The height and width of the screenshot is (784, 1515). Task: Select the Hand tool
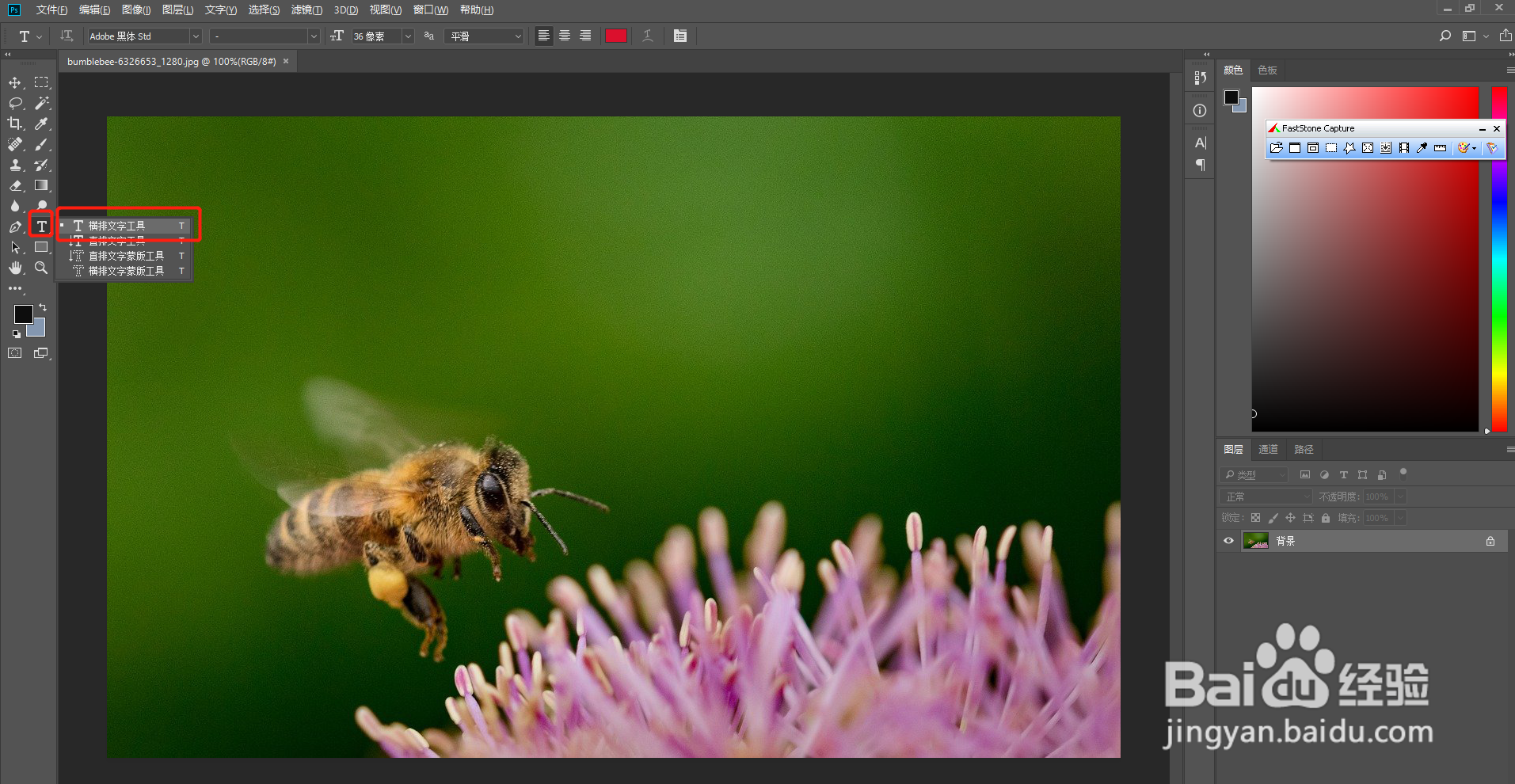(15, 268)
